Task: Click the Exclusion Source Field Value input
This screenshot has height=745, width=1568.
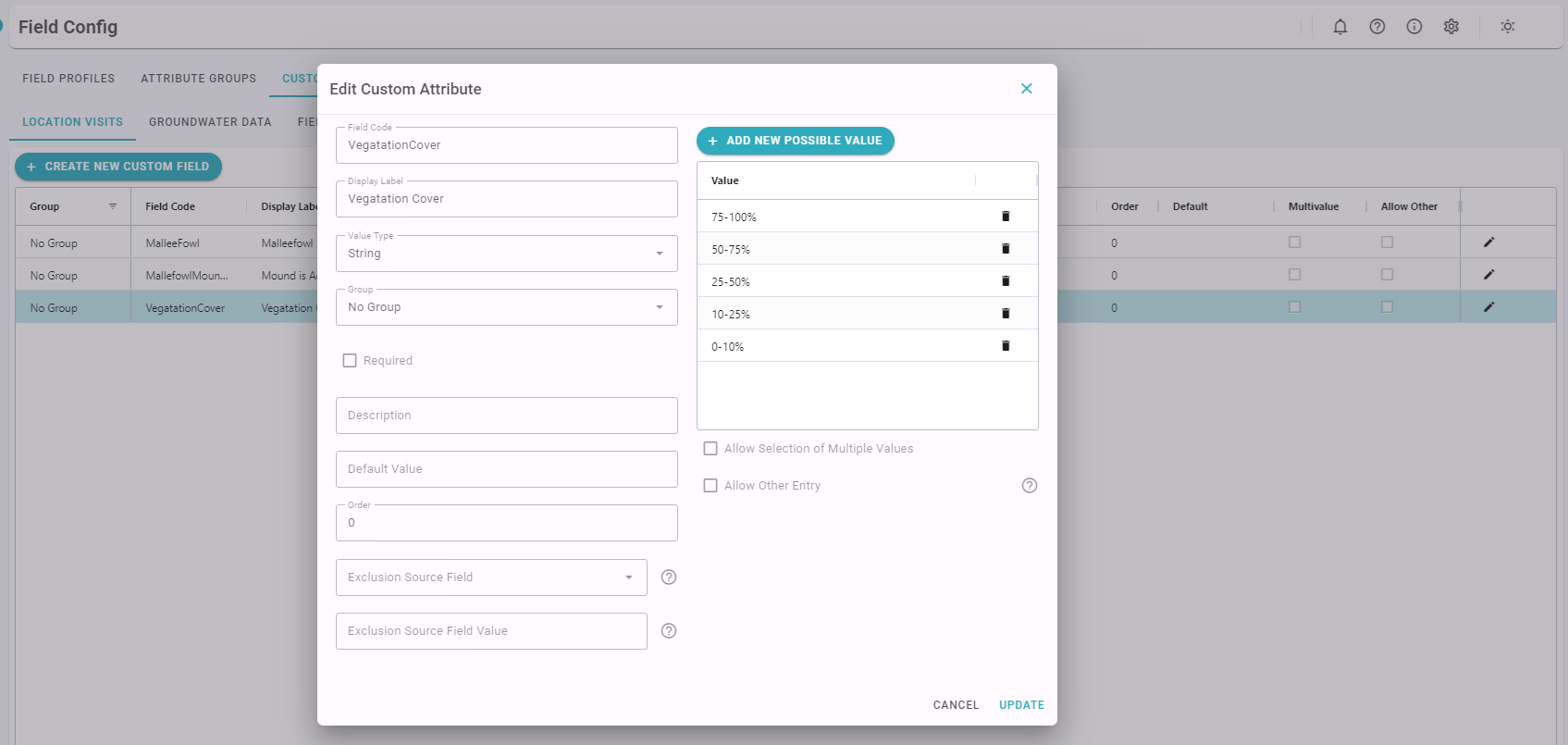Action: coord(491,631)
